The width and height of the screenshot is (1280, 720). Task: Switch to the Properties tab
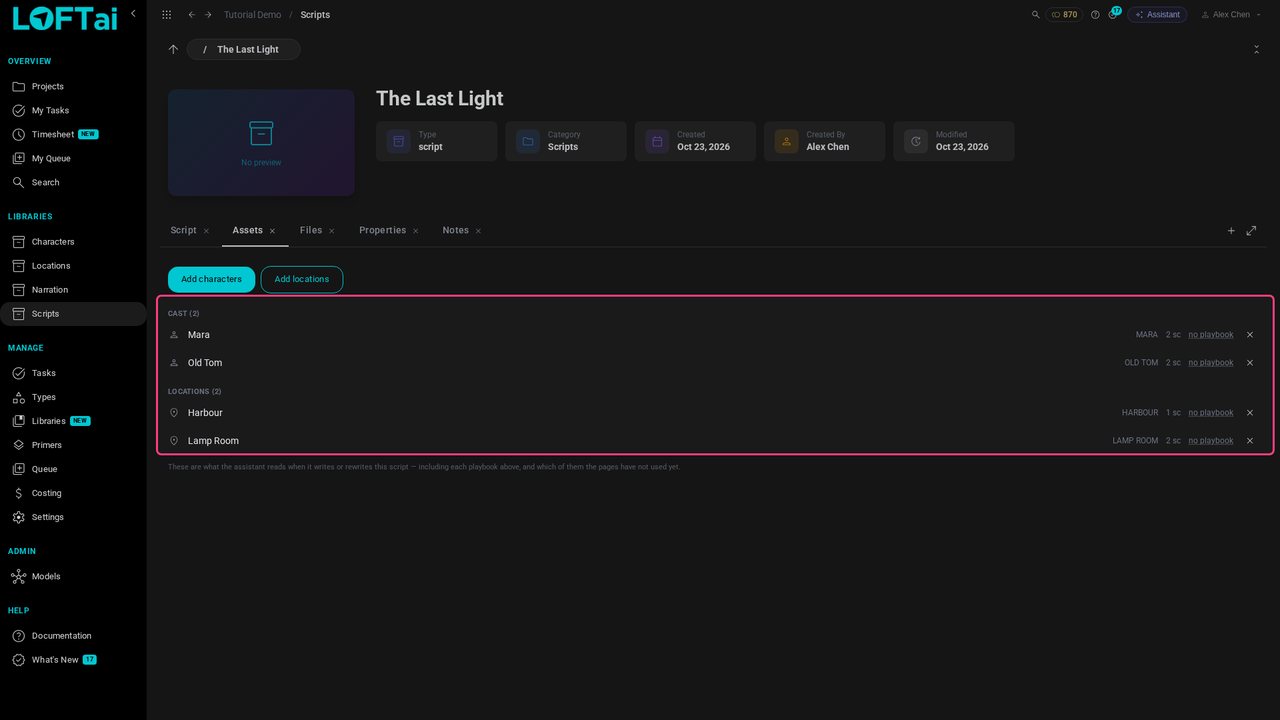click(382, 230)
